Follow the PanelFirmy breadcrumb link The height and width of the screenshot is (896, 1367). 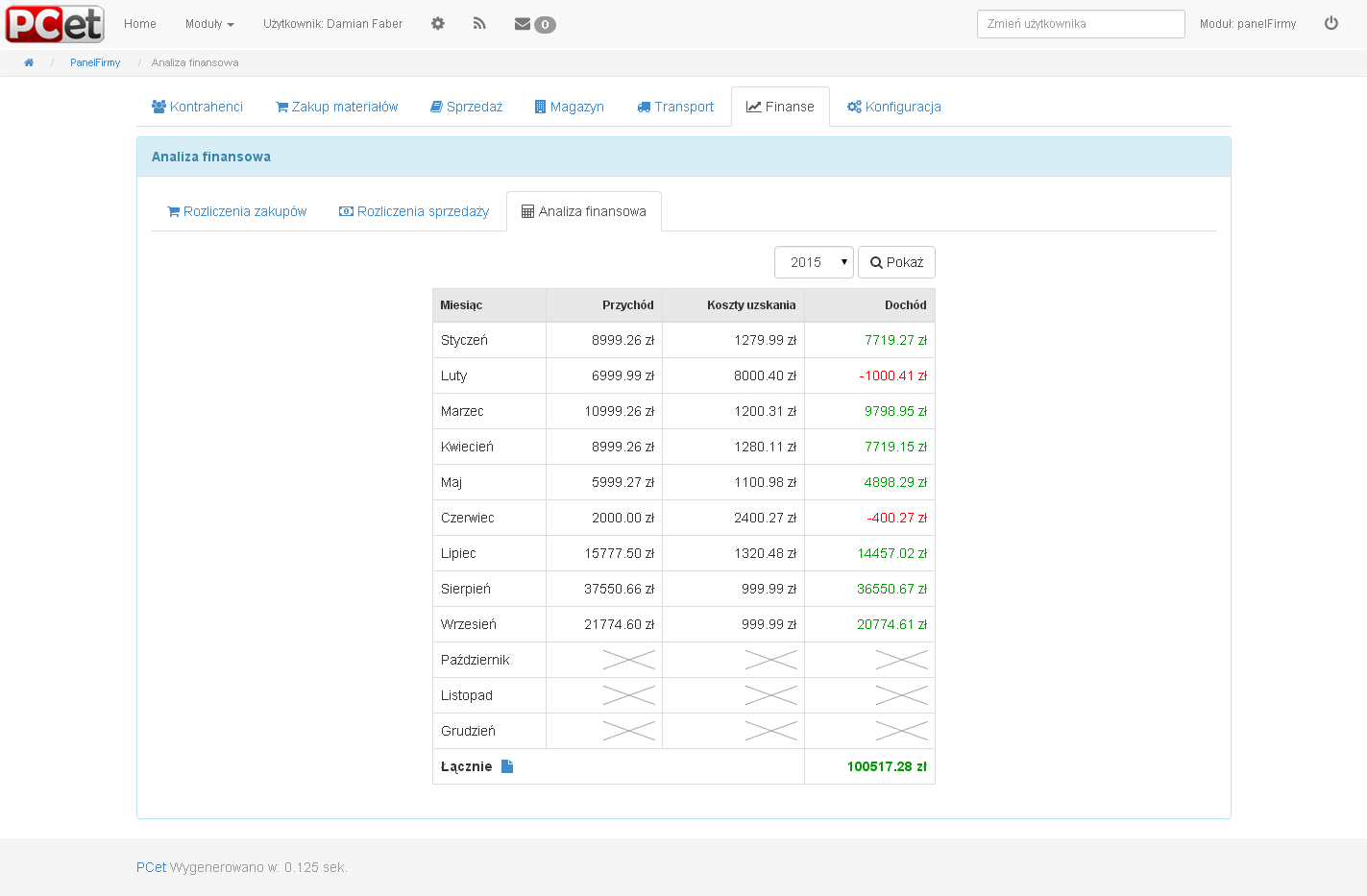click(95, 62)
